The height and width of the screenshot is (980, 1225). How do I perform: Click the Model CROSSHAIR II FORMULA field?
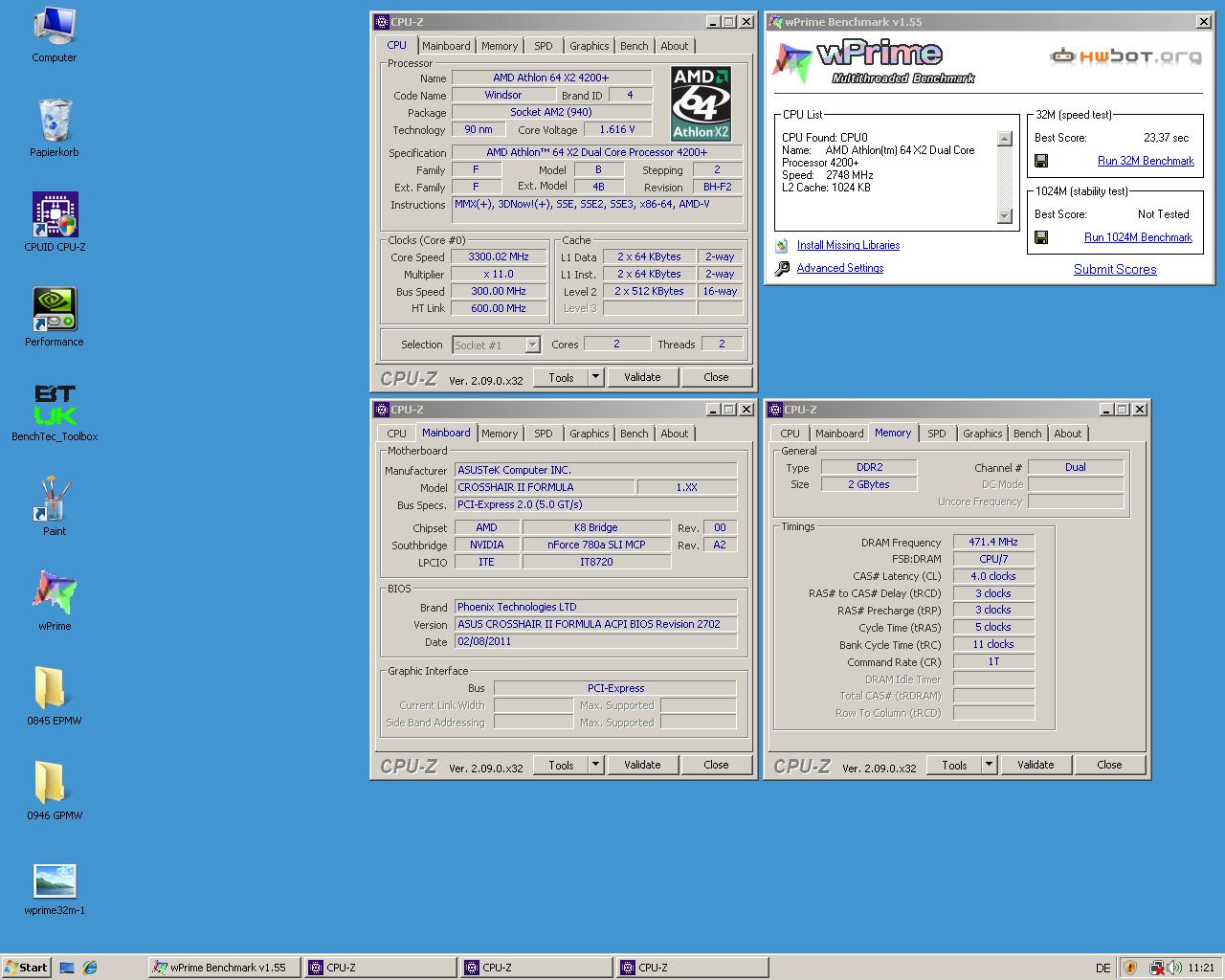[x=544, y=487]
